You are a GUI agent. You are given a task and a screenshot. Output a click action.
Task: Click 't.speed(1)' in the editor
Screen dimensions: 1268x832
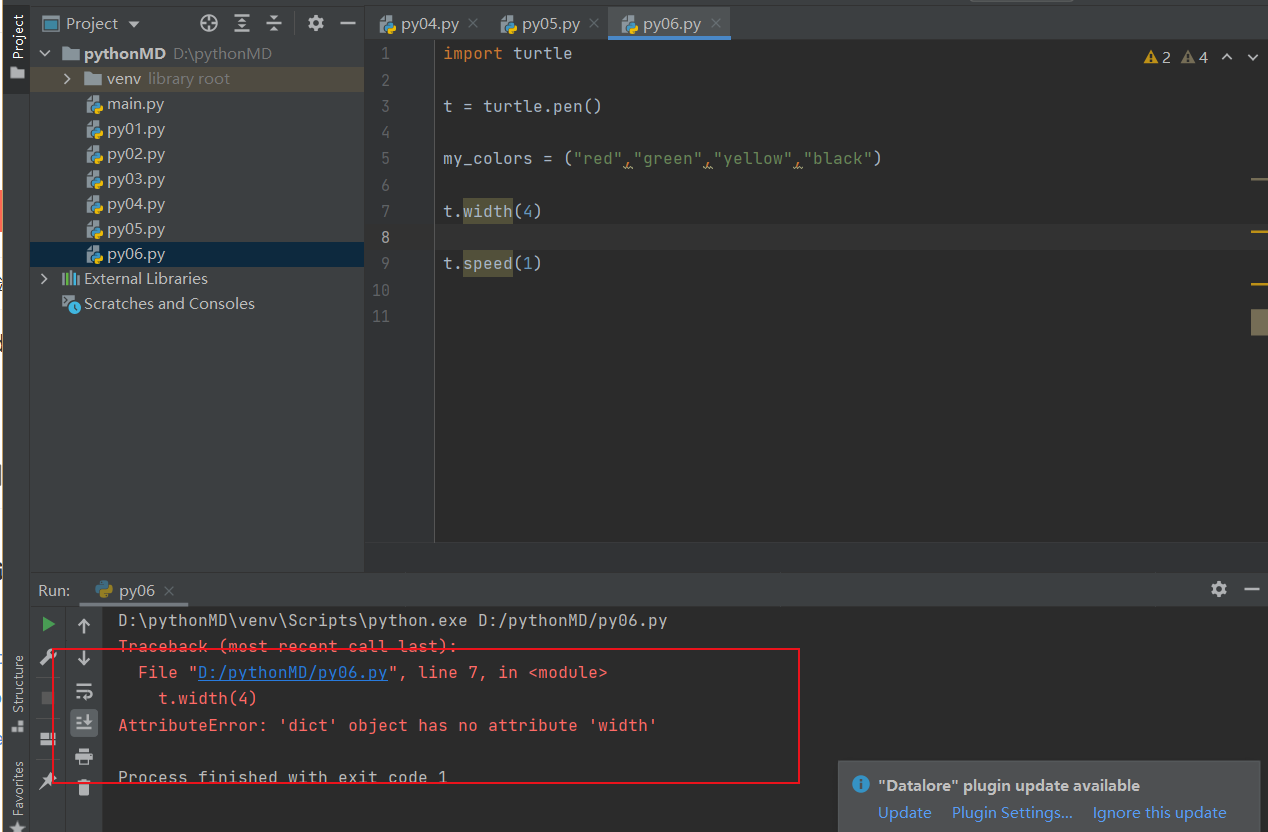tap(492, 264)
